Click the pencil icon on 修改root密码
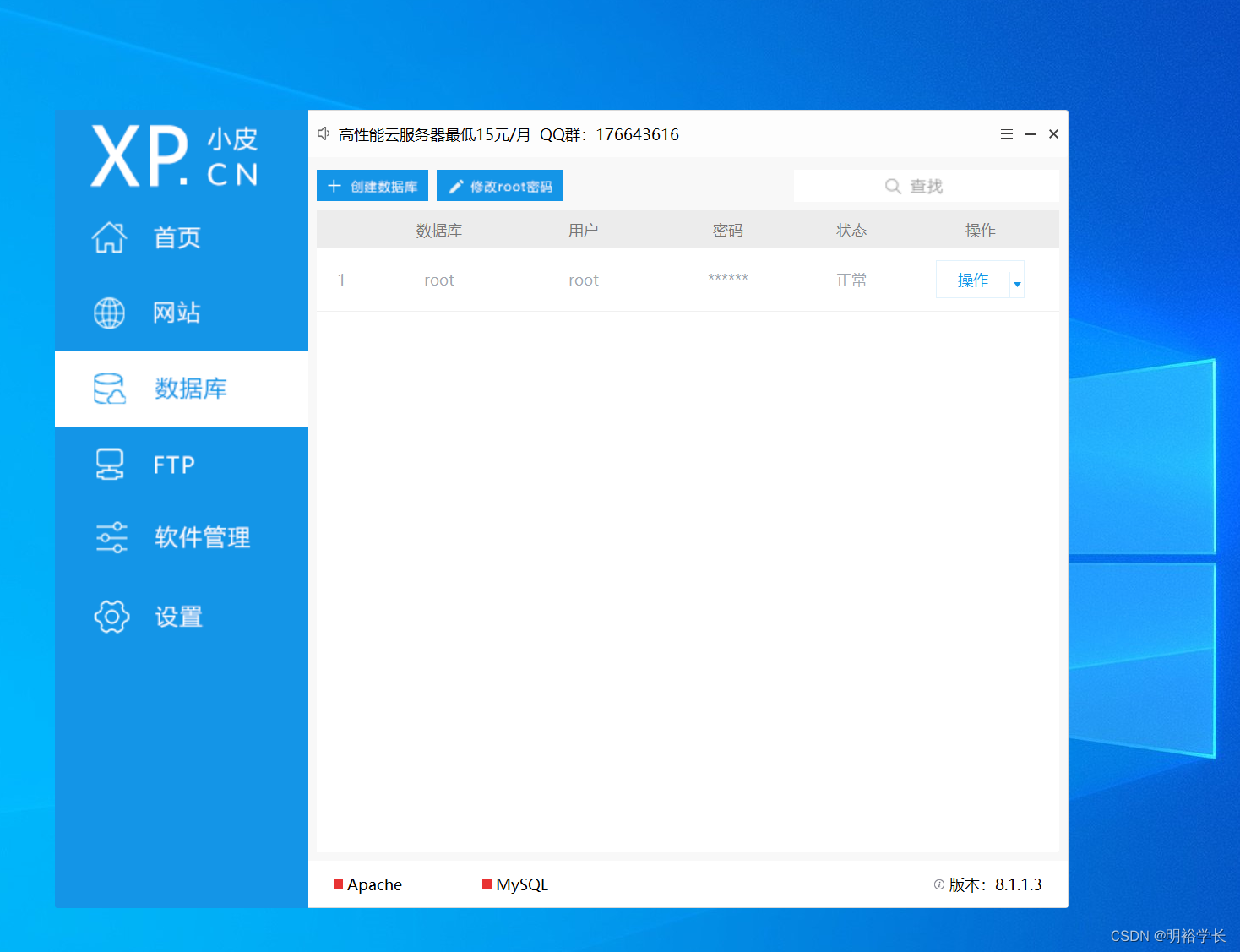Image resolution: width=1240 pixels, height=952 pixels. click(456, 186)
